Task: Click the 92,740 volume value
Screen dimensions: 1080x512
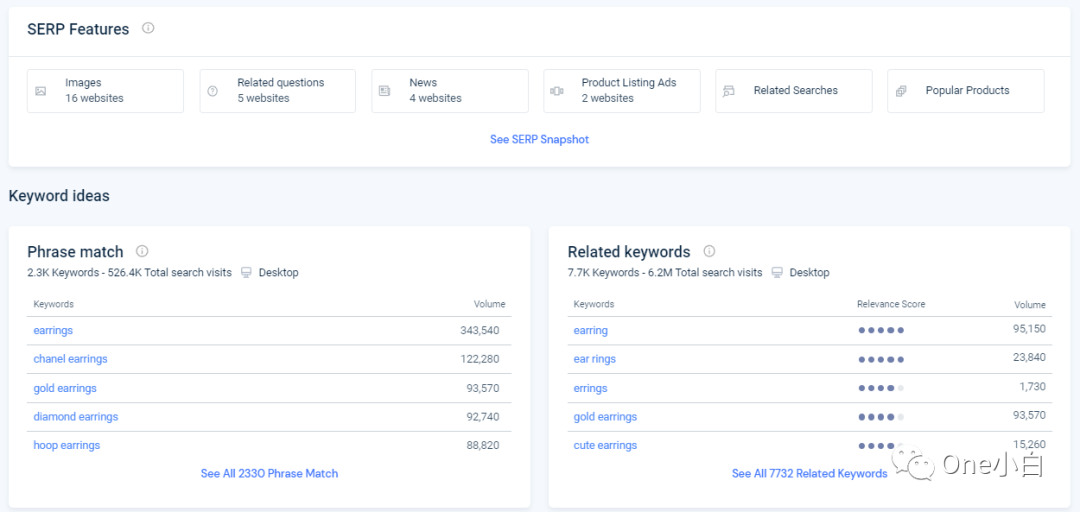Action: coord(483,416)
